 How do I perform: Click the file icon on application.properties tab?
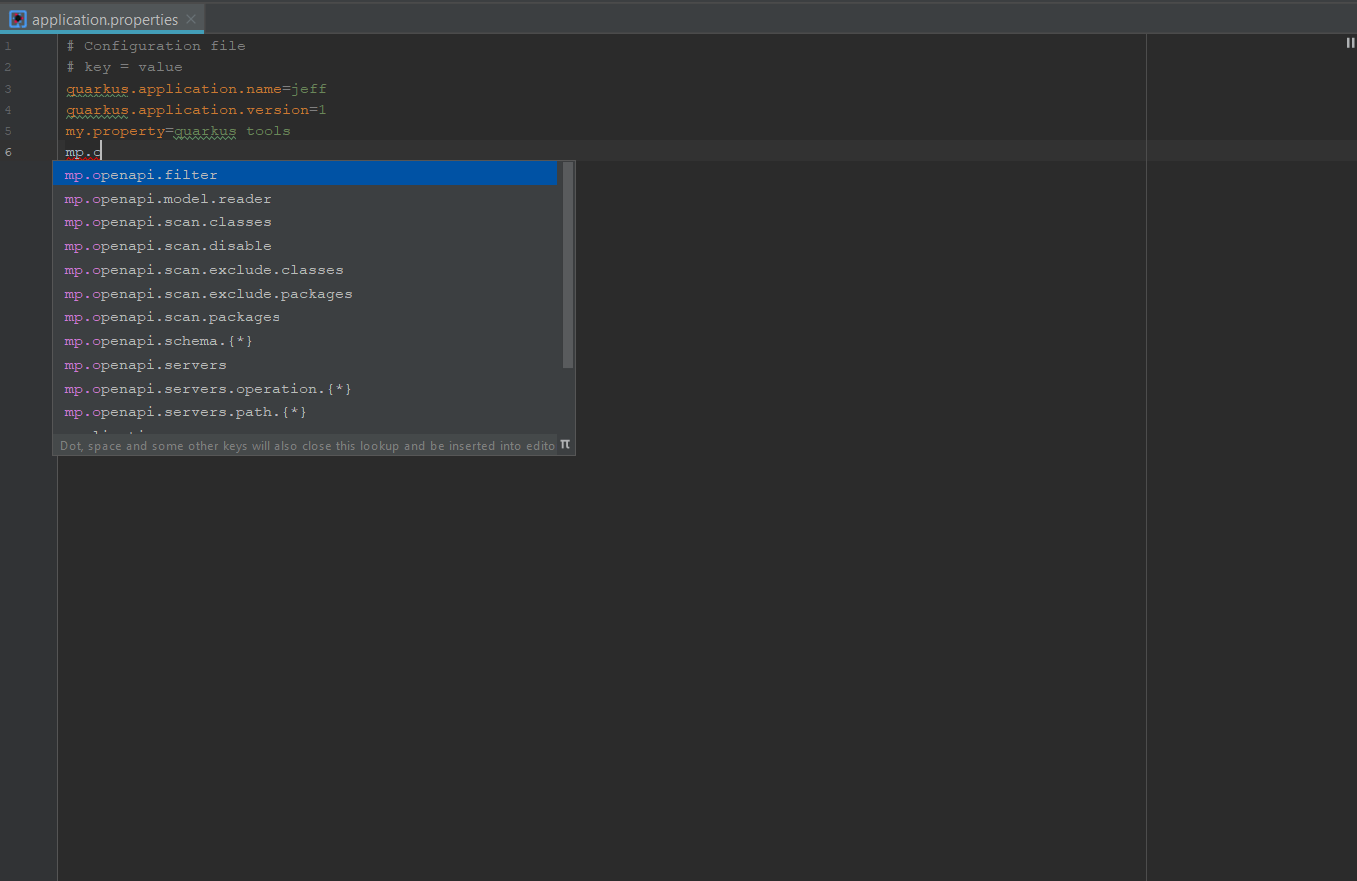pos(17,19)
